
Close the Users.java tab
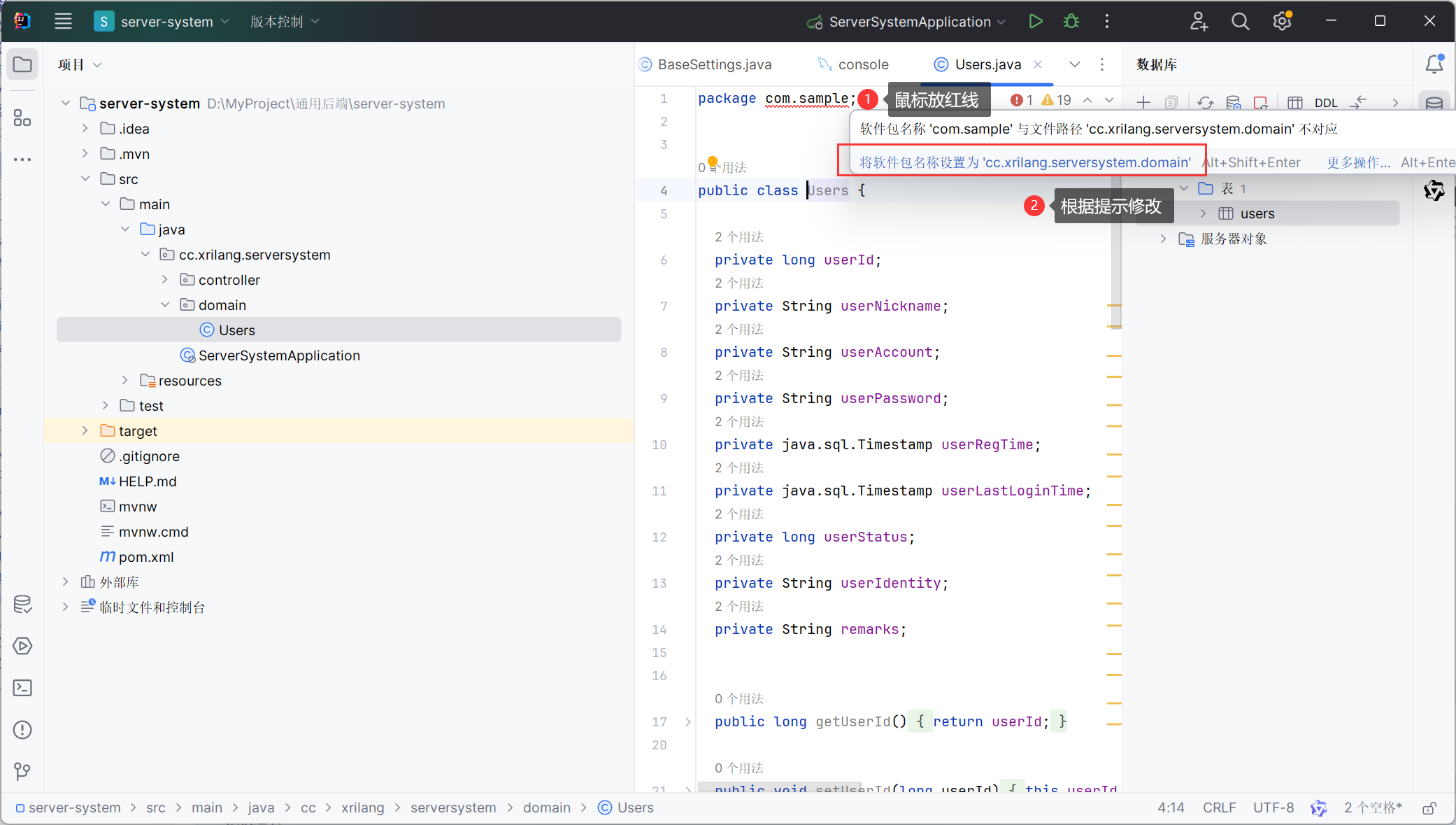coord(1038,64)
